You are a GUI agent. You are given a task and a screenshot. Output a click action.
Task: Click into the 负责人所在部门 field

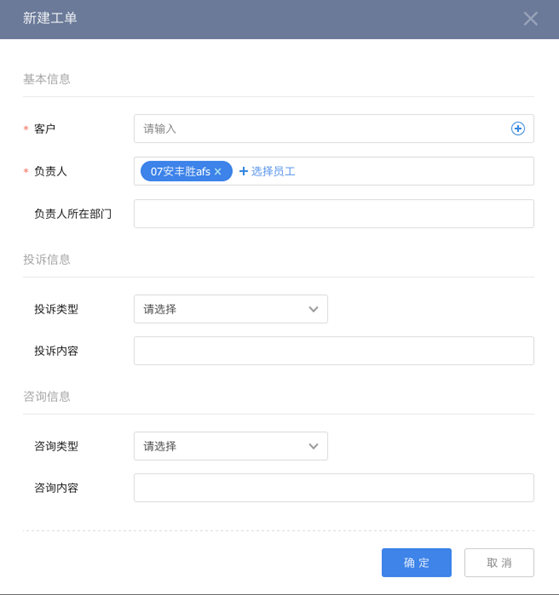coord(334,214)
